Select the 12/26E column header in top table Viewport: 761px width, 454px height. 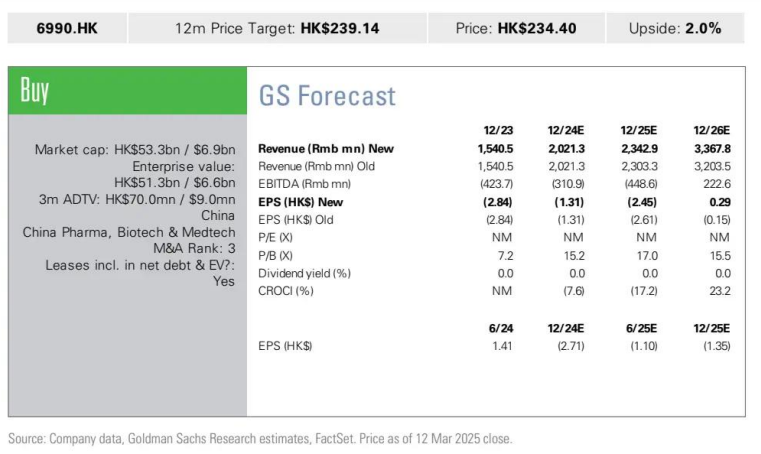[711, 130]
